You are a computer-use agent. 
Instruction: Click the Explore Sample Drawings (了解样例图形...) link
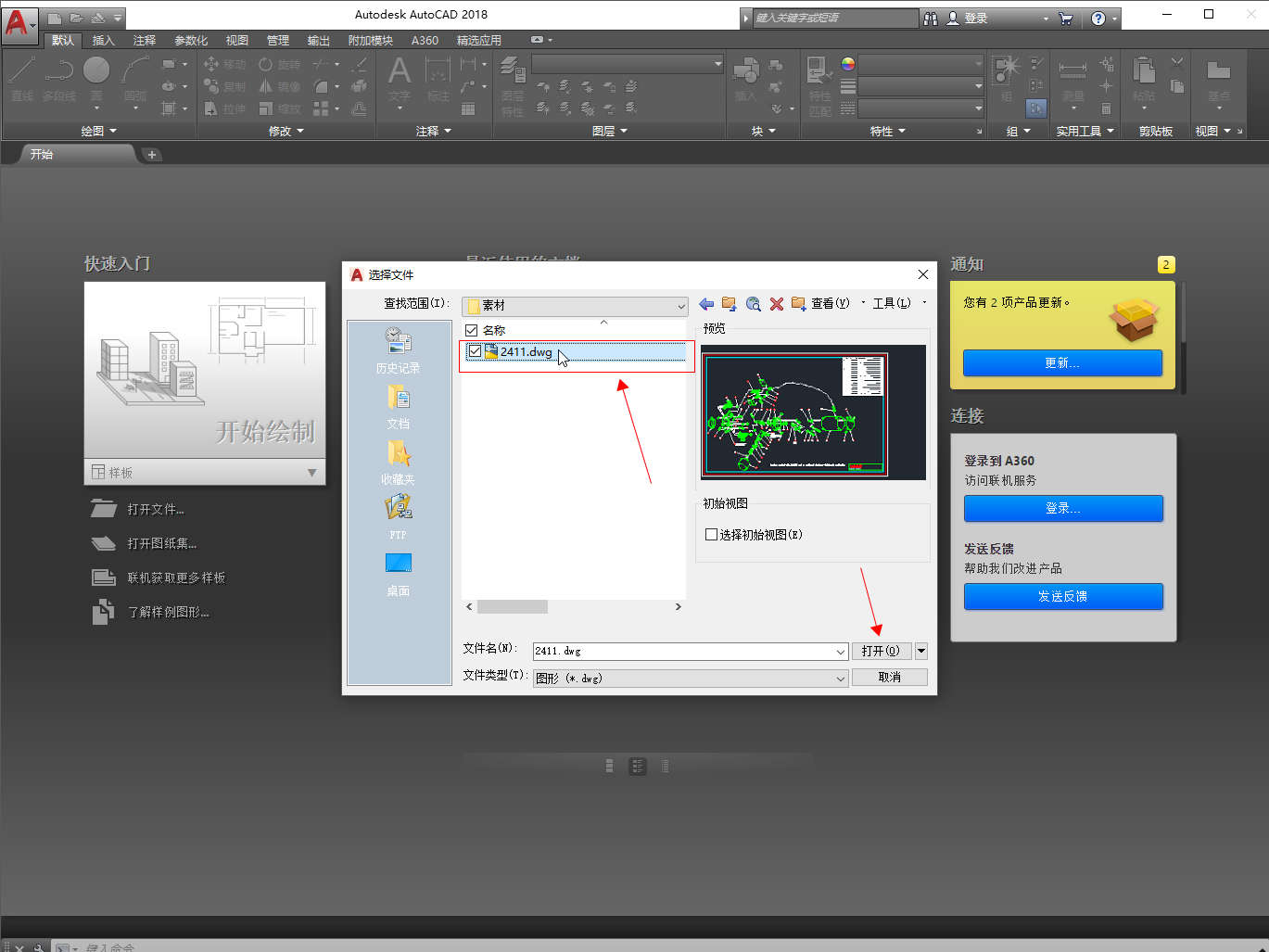tap(168, 612)
